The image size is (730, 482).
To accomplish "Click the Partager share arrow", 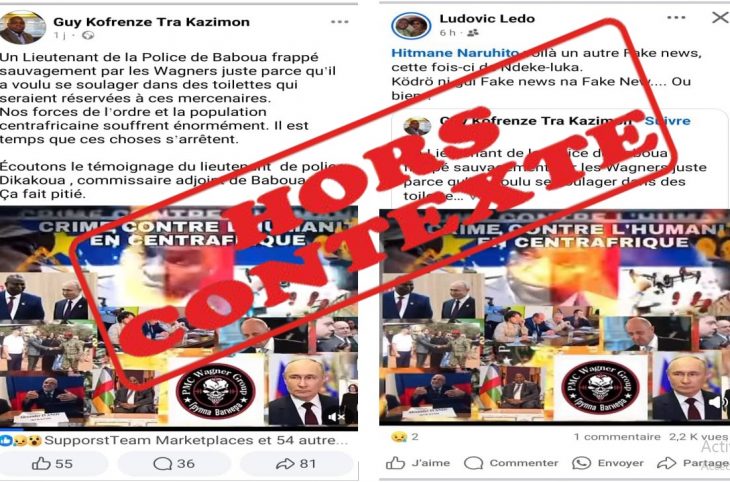I will [x=693, y=463].
